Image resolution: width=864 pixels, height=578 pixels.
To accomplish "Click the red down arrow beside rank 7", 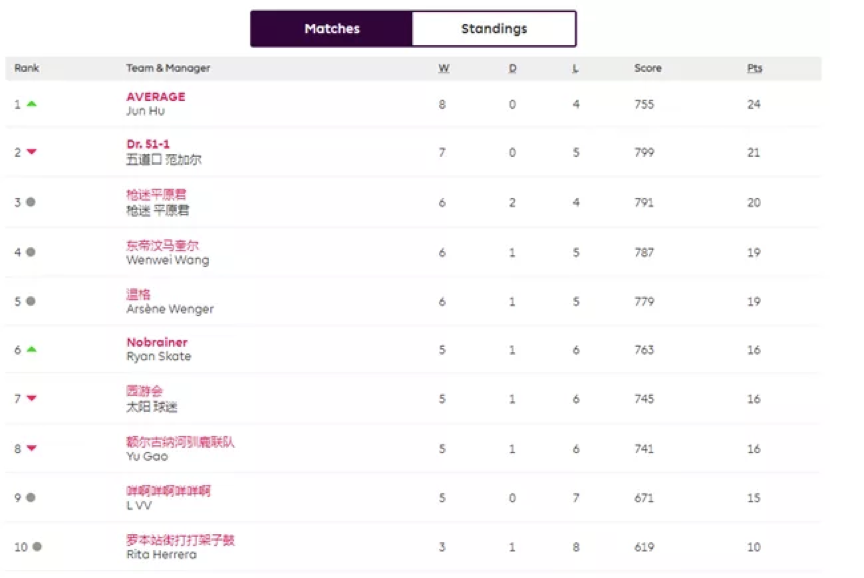I will coord(32,399).
